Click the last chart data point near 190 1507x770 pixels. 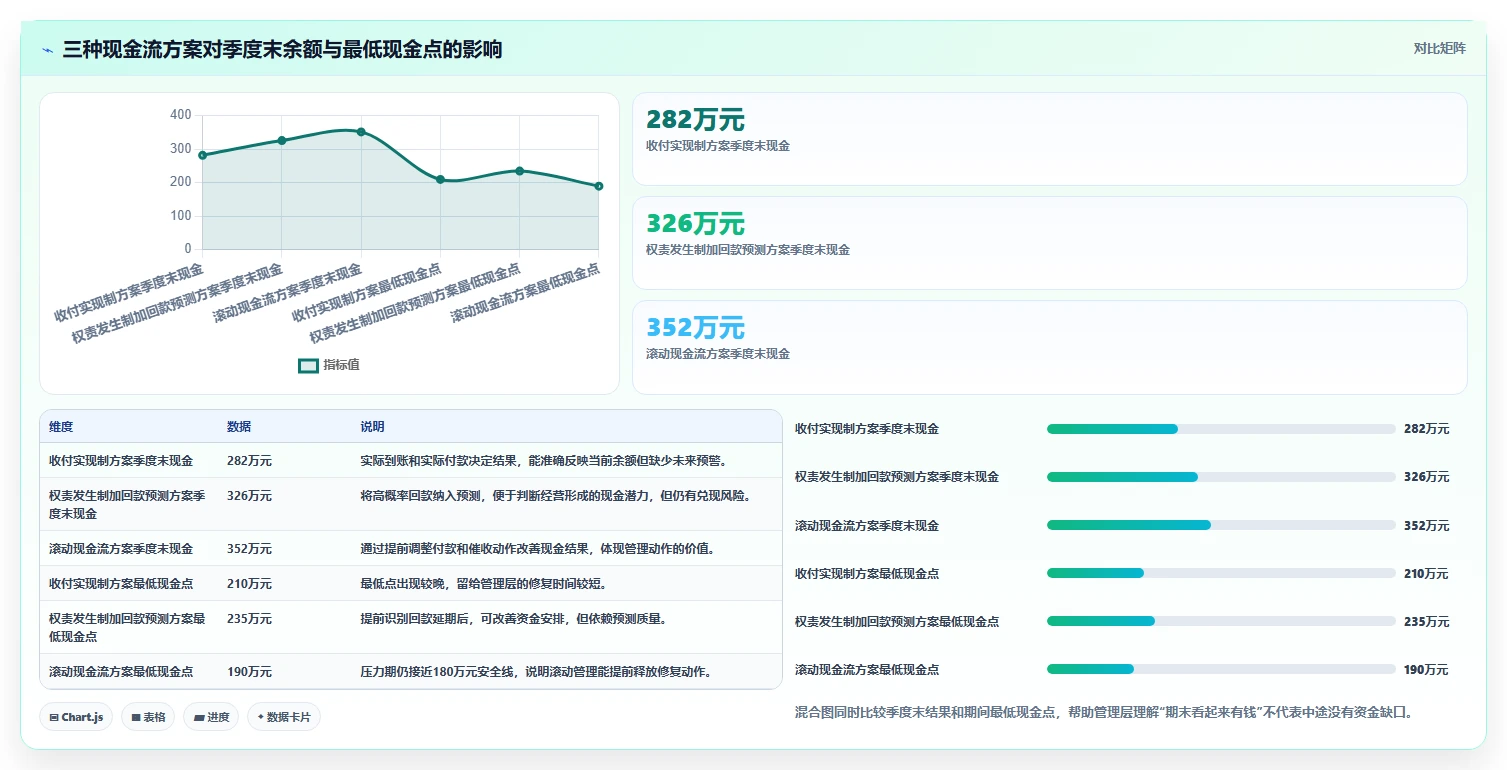598,186
